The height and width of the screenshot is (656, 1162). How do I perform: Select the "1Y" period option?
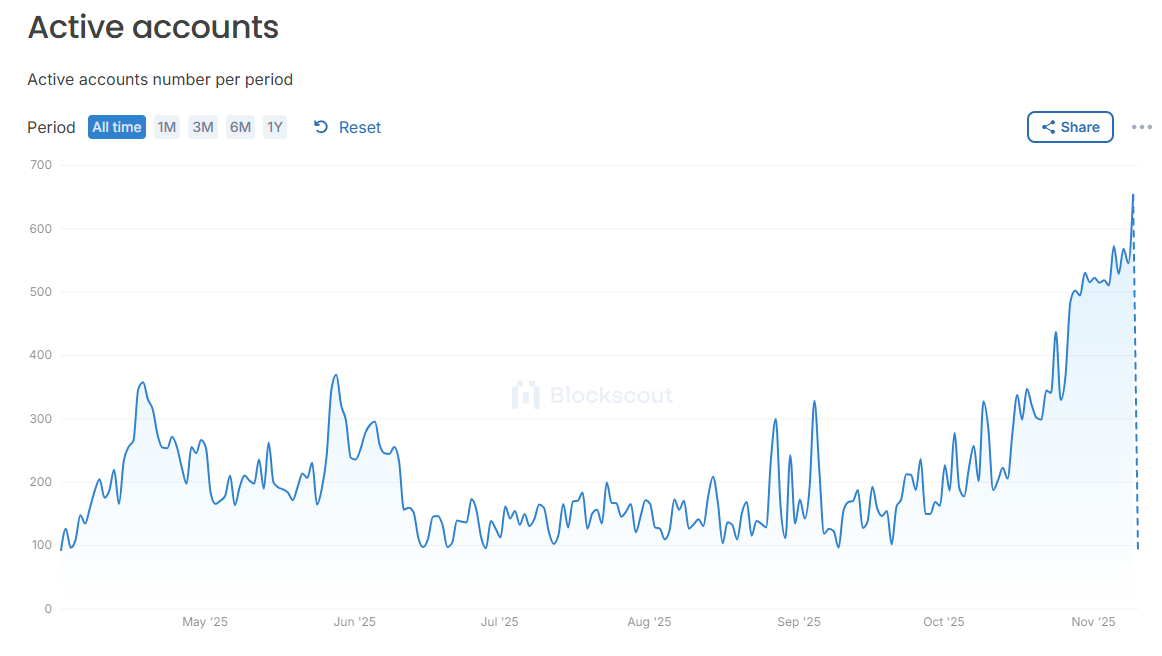(275, 127)
